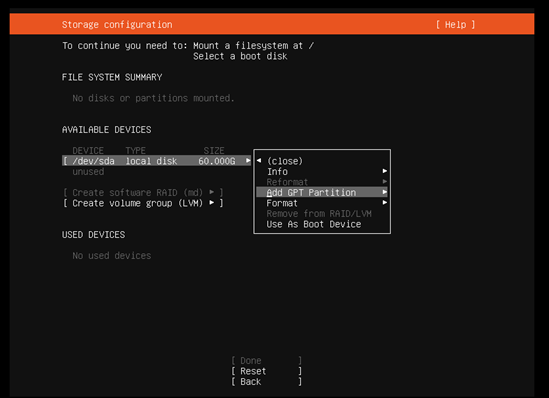Click the 'AVAILABLE DEVICES' heading

pos(107,130)
